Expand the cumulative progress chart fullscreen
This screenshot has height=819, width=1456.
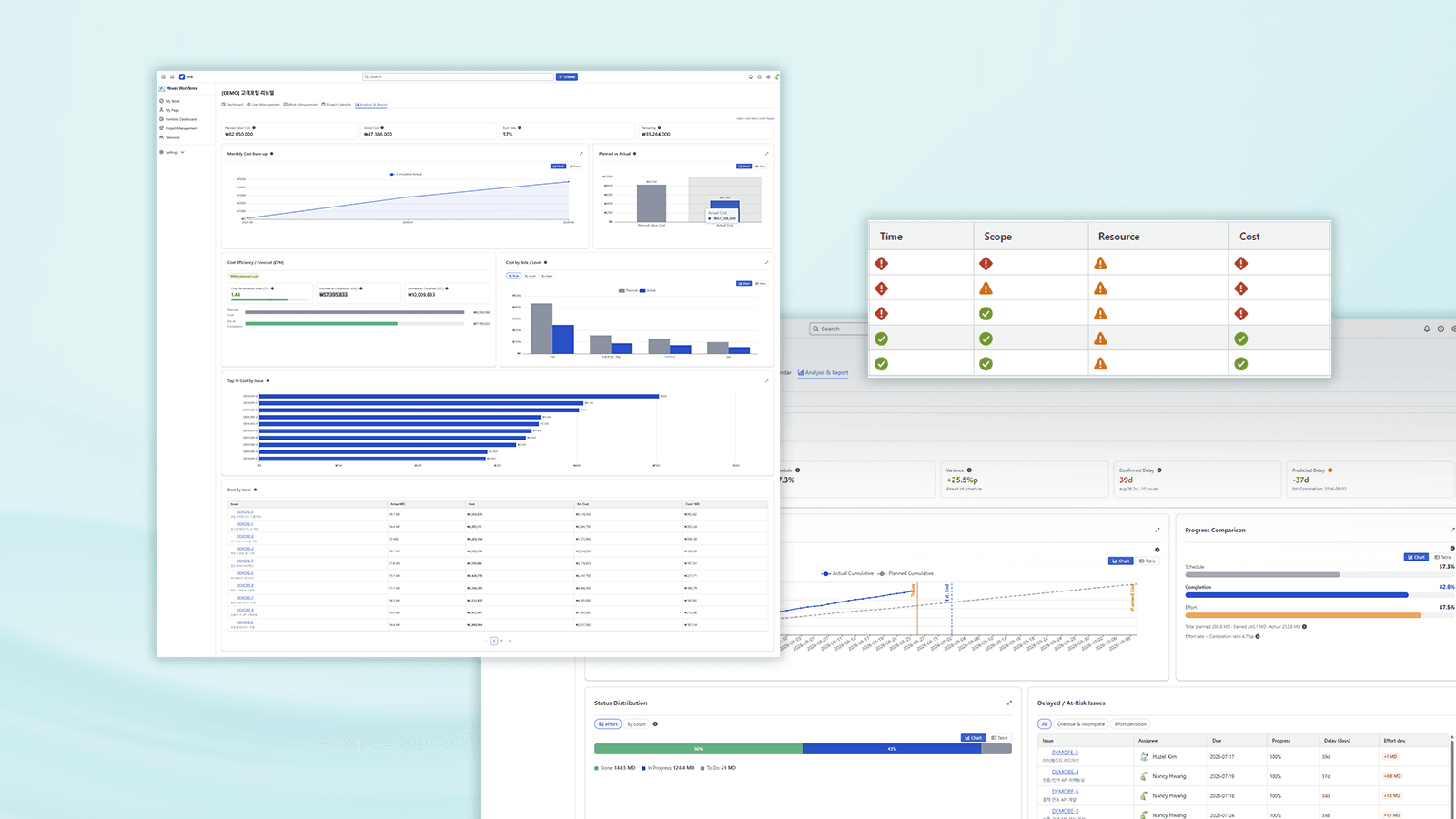click(x=1158, y=530)
